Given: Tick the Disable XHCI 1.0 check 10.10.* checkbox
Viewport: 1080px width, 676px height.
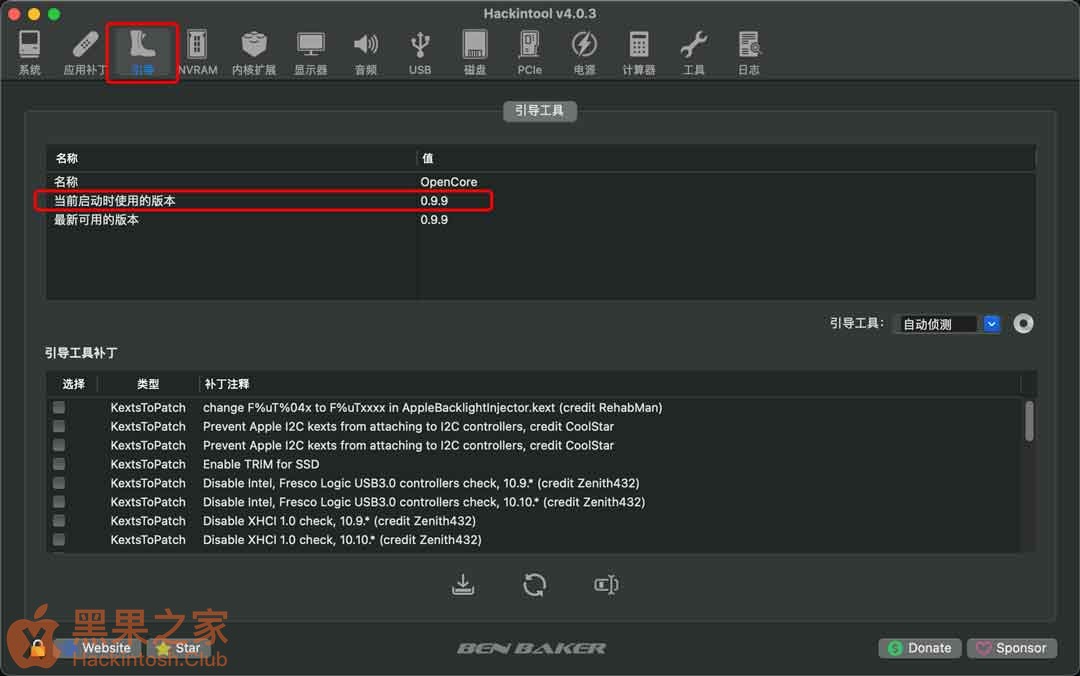Looking at the screenshot, I should point(59,540).
